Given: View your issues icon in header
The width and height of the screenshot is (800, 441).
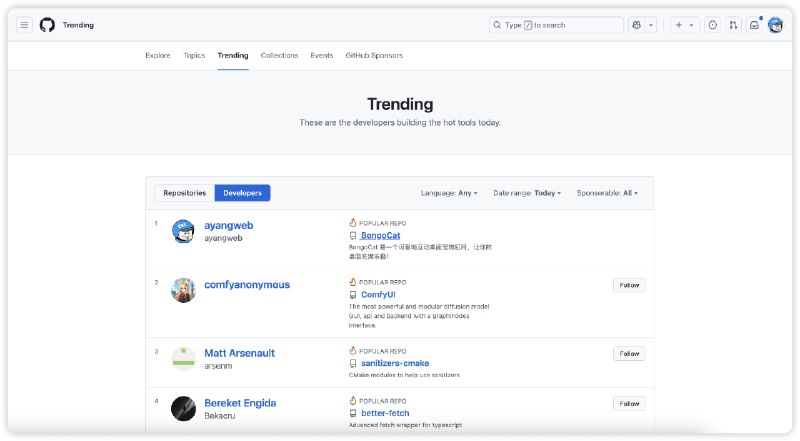Looking at the screenshot, I should (x=713, y=25).
